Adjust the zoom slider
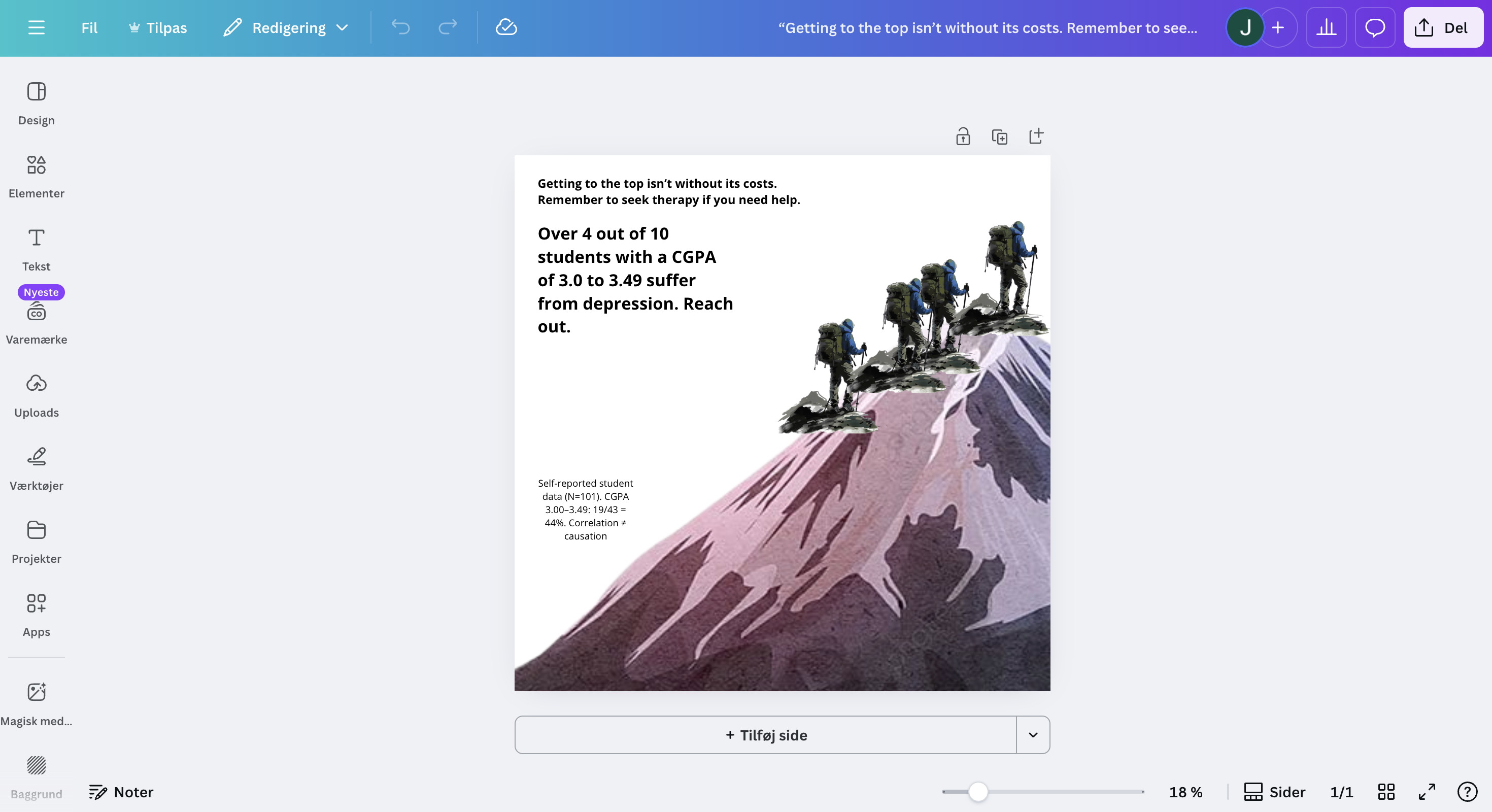The image size is (1492, 812). coord(978,792)
